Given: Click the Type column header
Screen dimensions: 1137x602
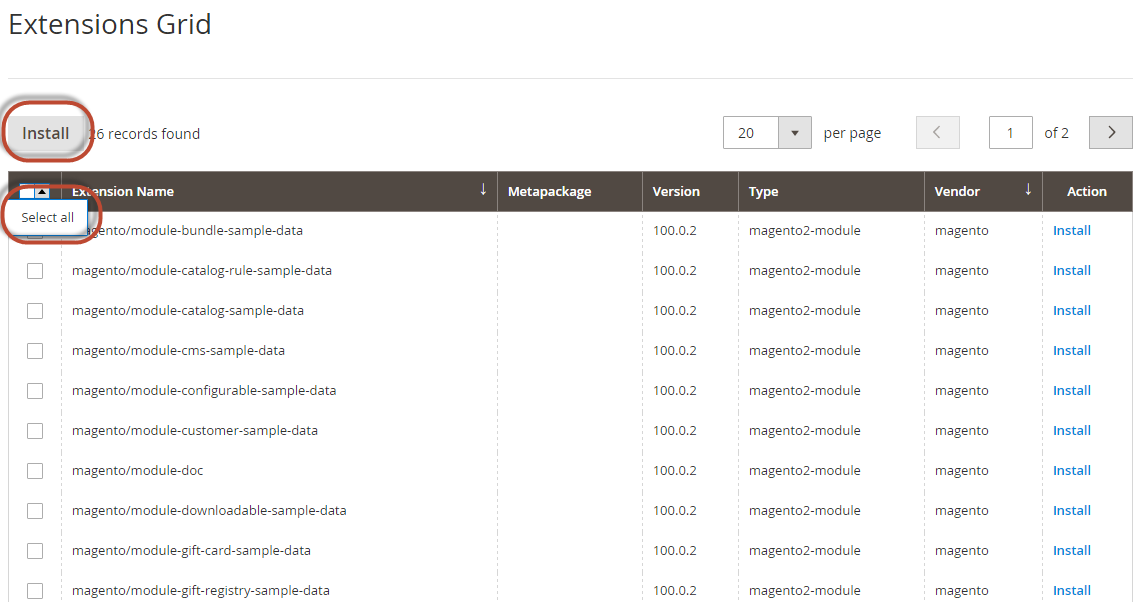Looking at the screenshot, I should point(831,191).
